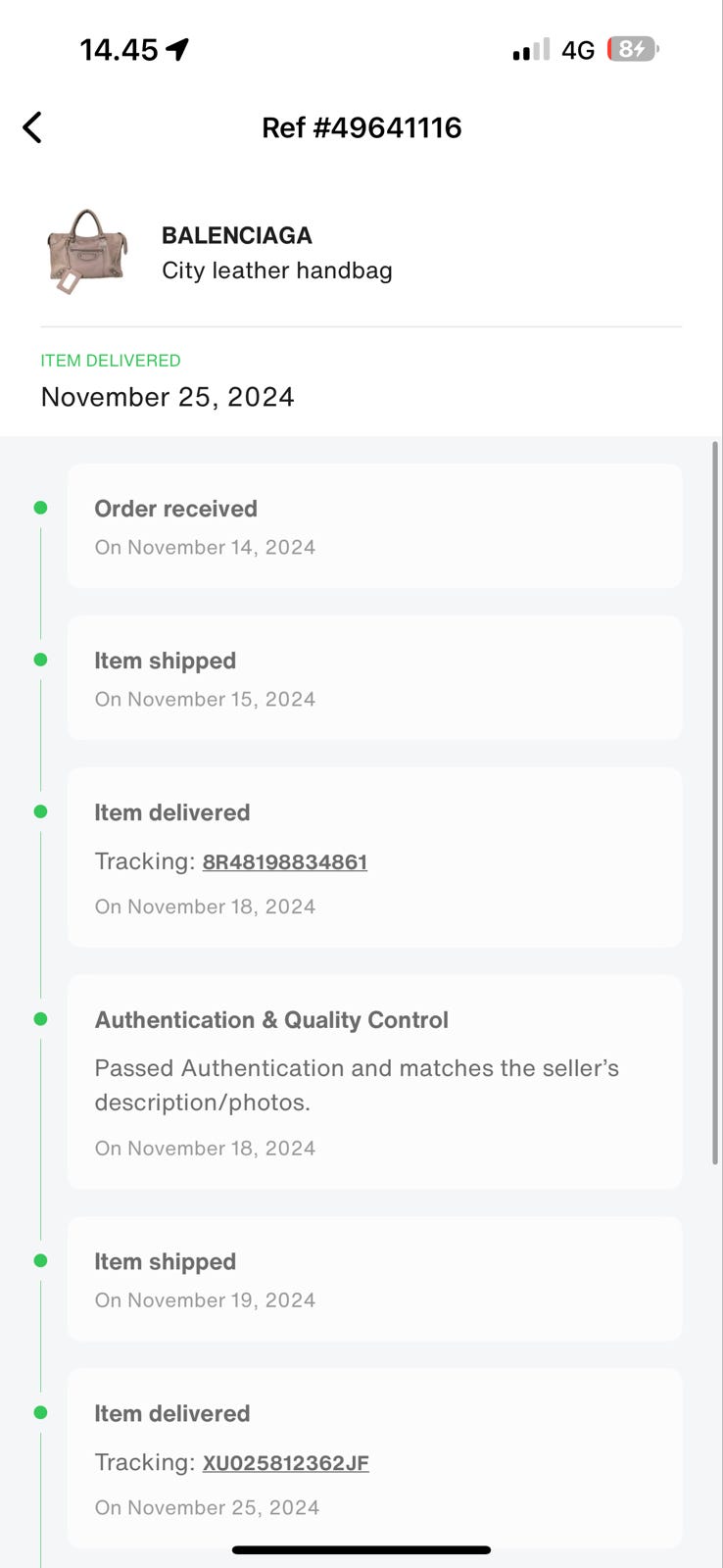
Task: Tap the location arrow status icon
Action: 177,49
